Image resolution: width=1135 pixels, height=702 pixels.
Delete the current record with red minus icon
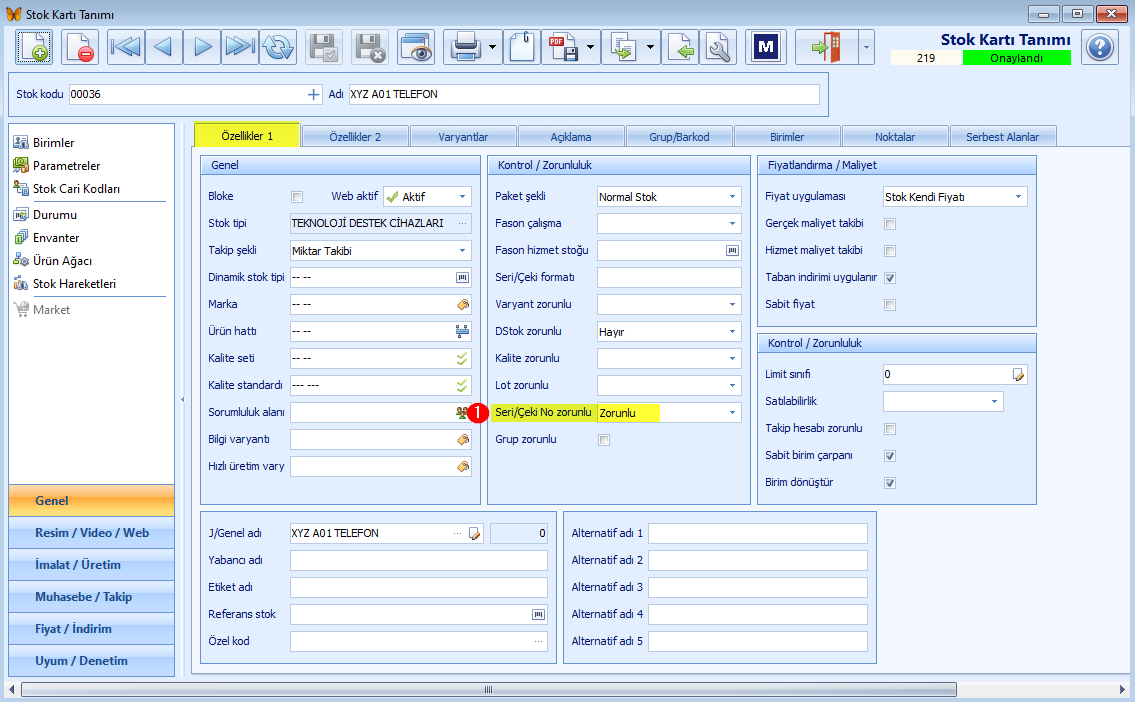click(x=79, y=48)
